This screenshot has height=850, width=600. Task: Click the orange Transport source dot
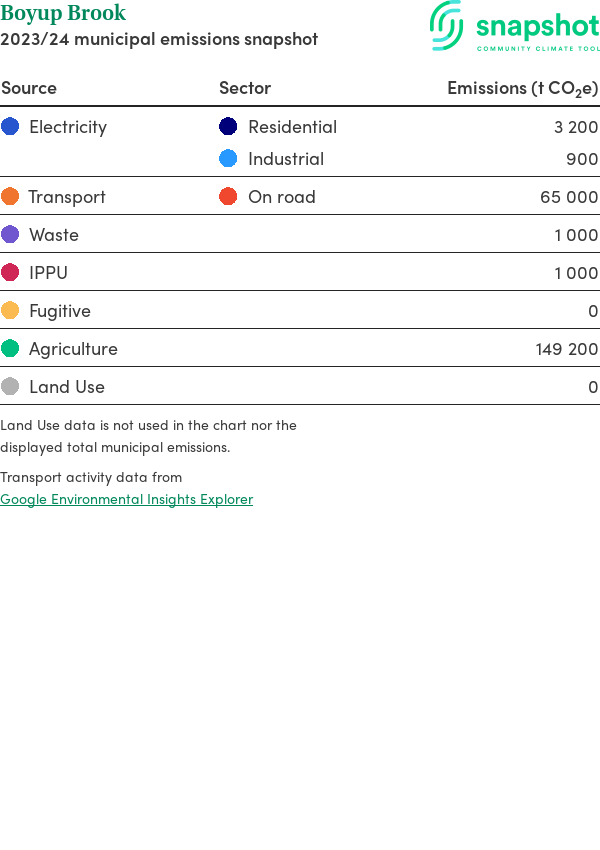(10, 197)
